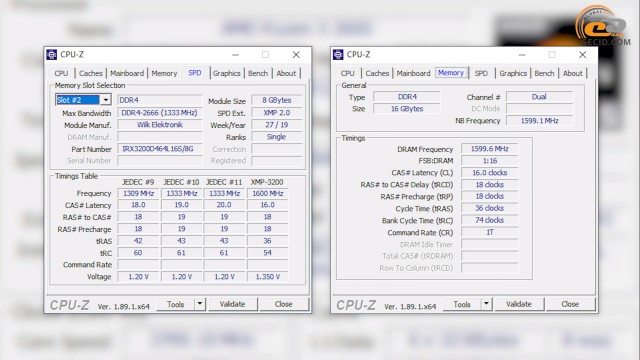640x360 pixels.
Task: Close right CPU-Z window with X
Action: (x=582, y=54)
